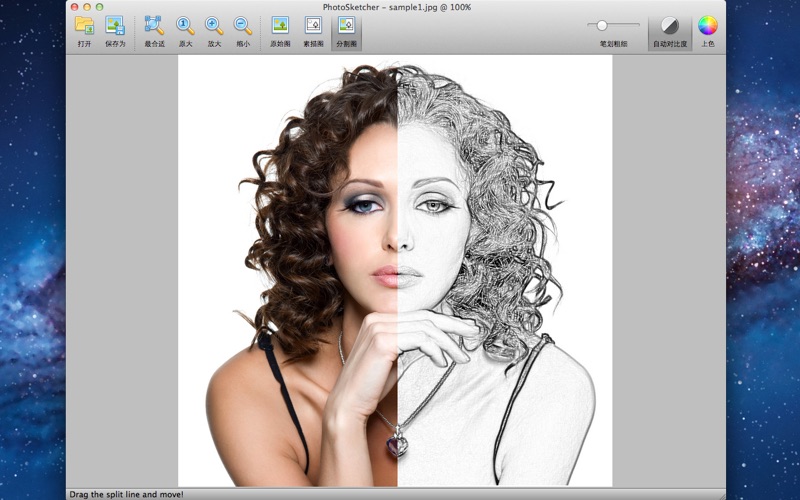Image resolution: width=800 pixels, height=500 pixels.
Task: Select the 最合适 (Best Fit) zoom icon
Action: (154, 26)
